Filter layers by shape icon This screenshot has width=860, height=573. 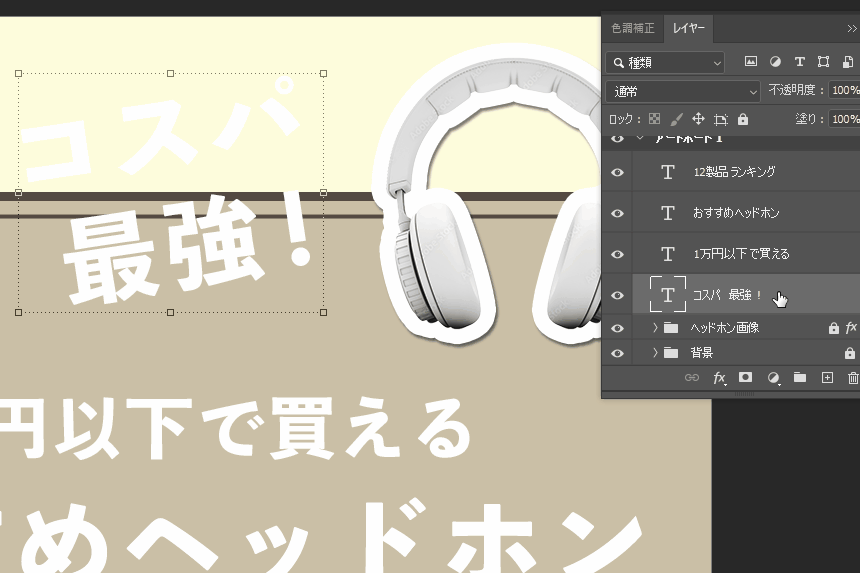[x=823, y=61]
